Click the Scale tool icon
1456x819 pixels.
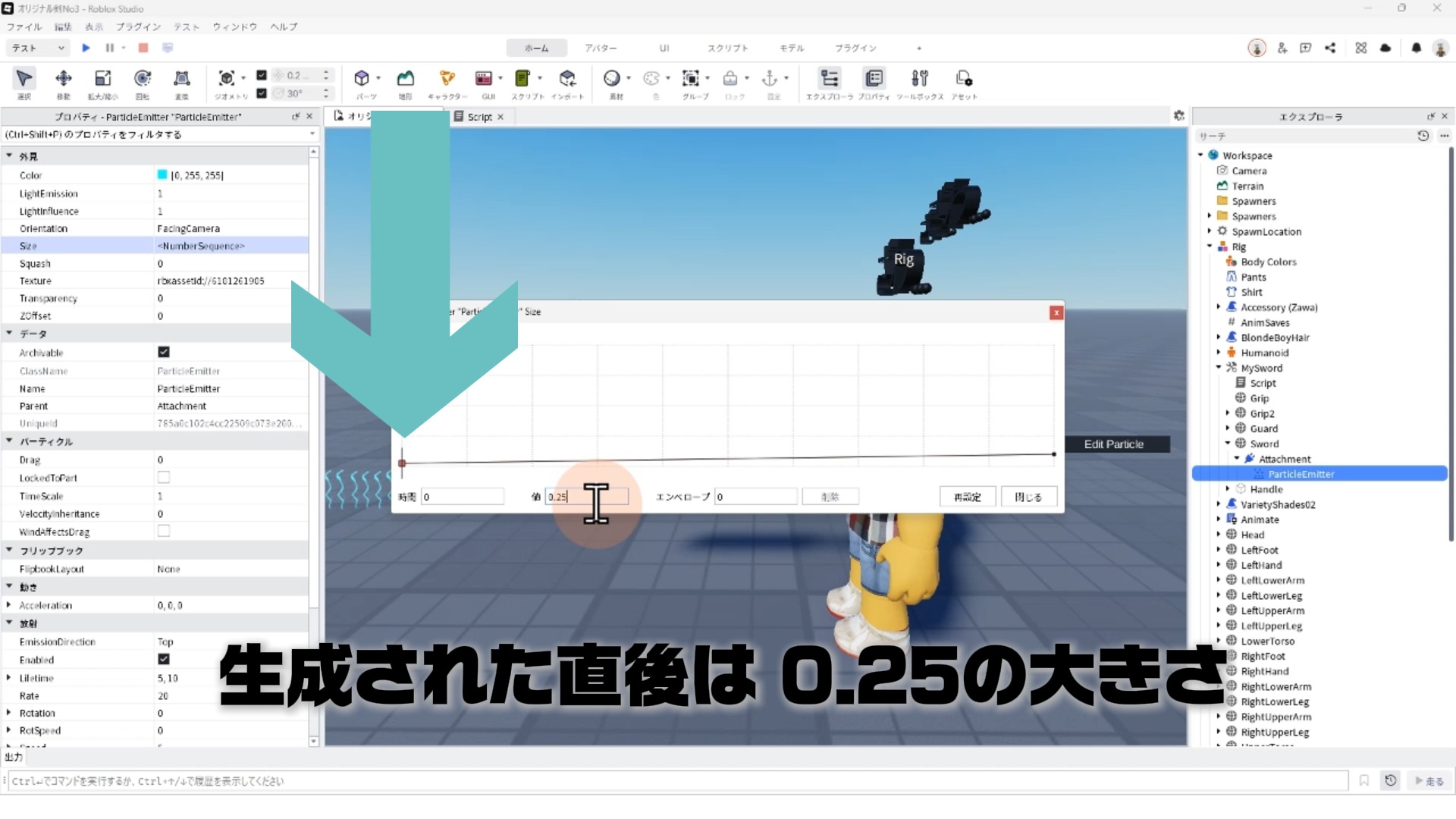[x=102, y=78]
